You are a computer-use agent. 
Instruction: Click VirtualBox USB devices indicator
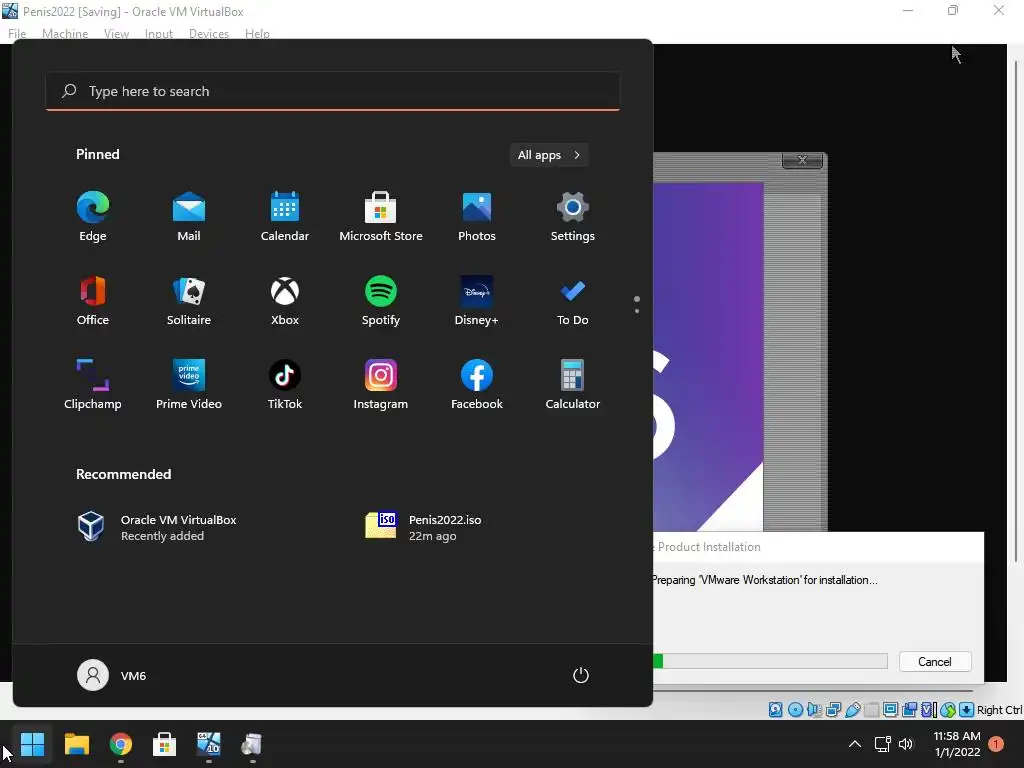(853, 709)
